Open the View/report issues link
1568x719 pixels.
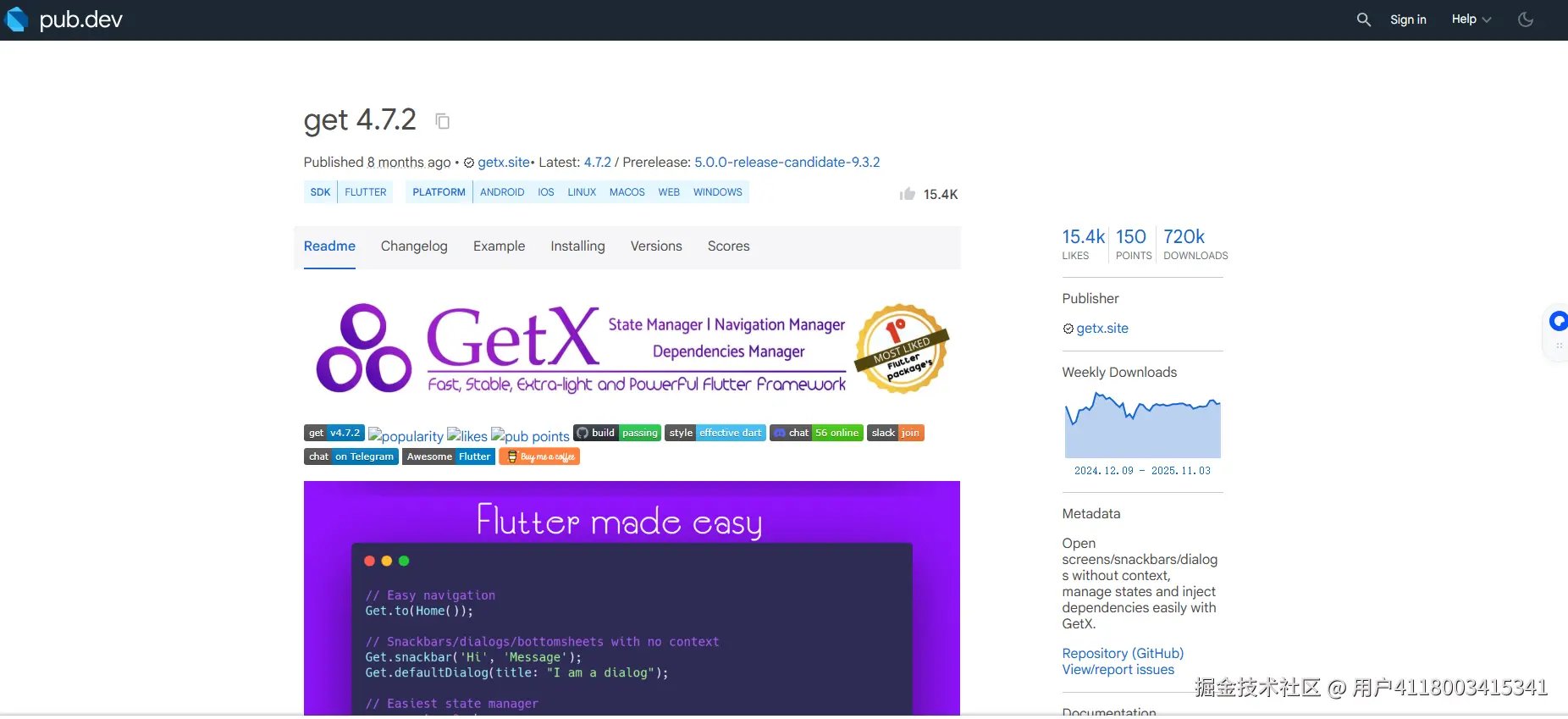click(x=1118, y=670)
